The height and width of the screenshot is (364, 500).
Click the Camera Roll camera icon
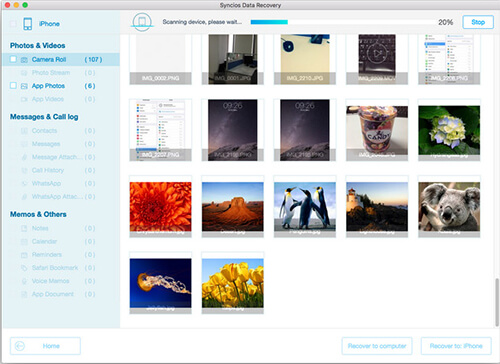tap(24, 60)
